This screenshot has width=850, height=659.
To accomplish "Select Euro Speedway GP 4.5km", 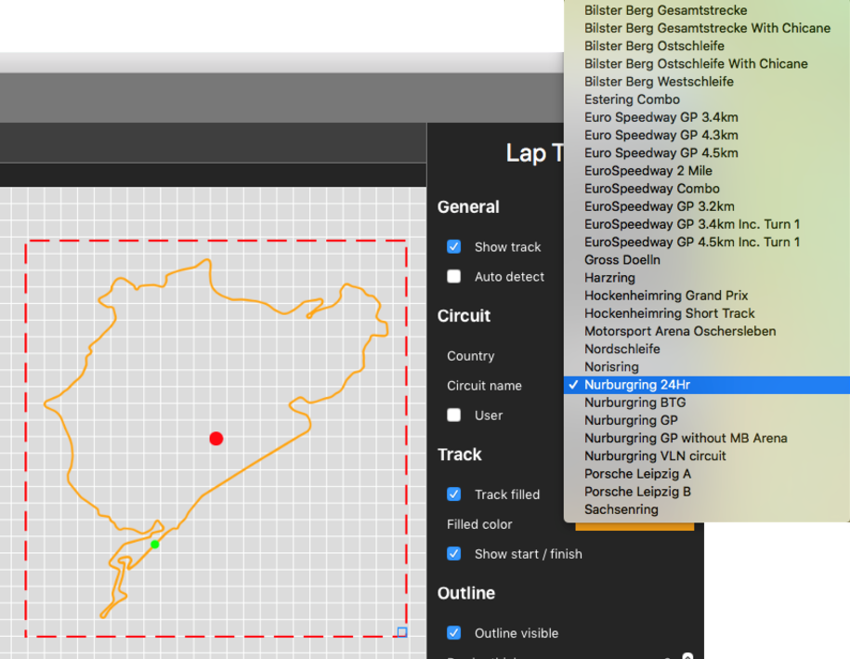I will pyautogui.click(x=707, y=153).
